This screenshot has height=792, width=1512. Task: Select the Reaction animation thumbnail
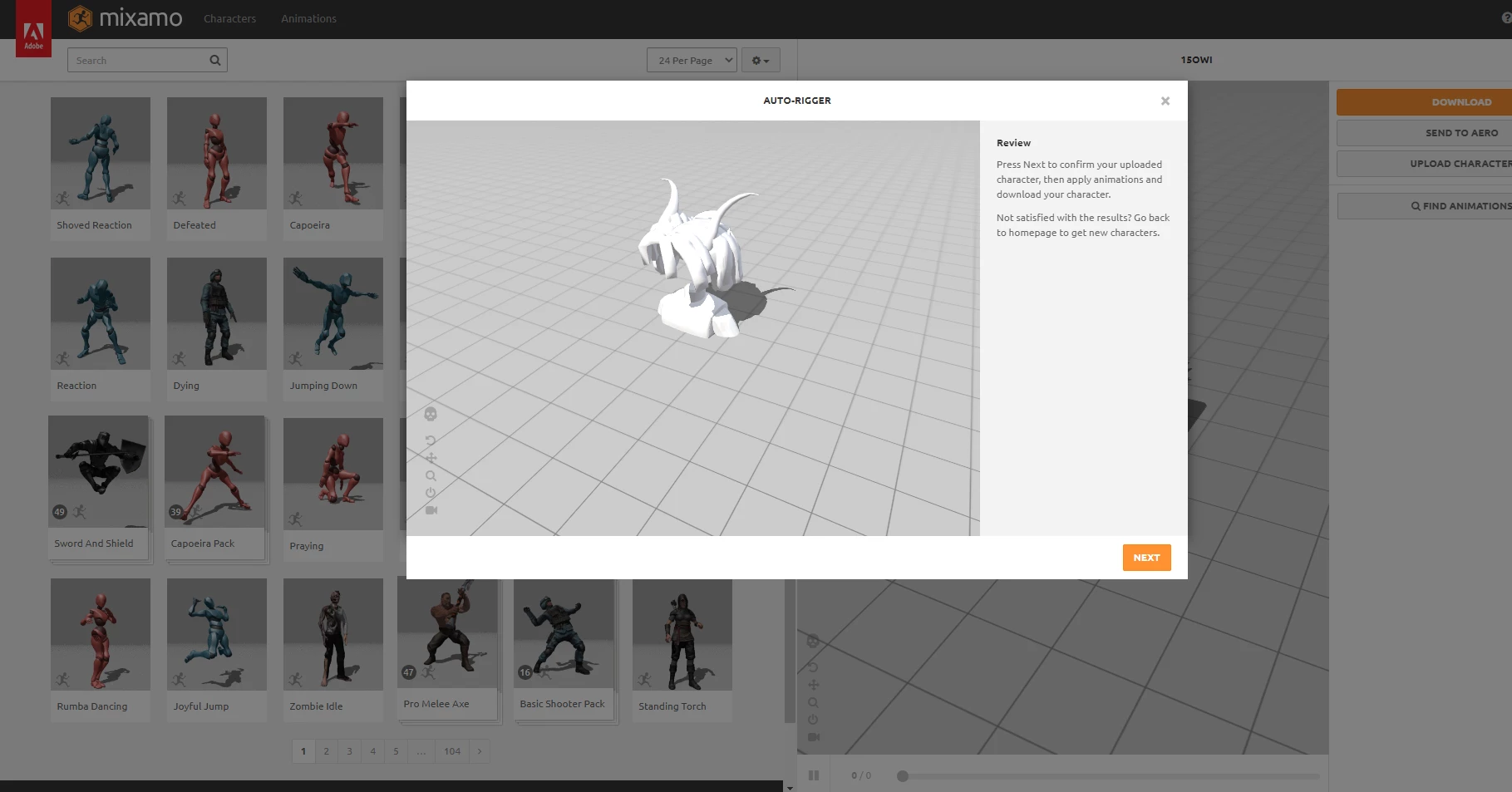tap(101, 314)
